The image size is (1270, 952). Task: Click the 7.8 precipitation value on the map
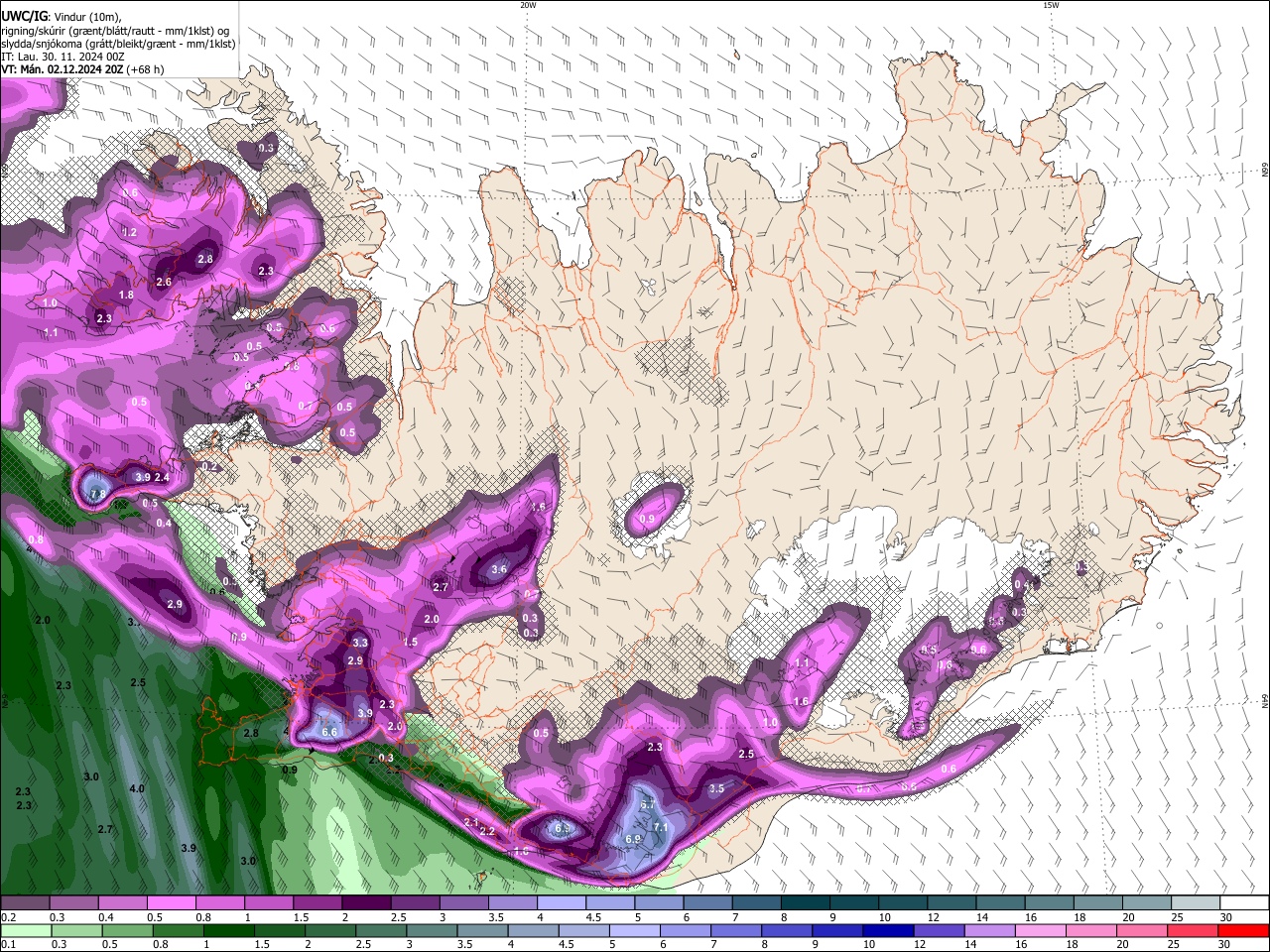click(x=97, y=494)
